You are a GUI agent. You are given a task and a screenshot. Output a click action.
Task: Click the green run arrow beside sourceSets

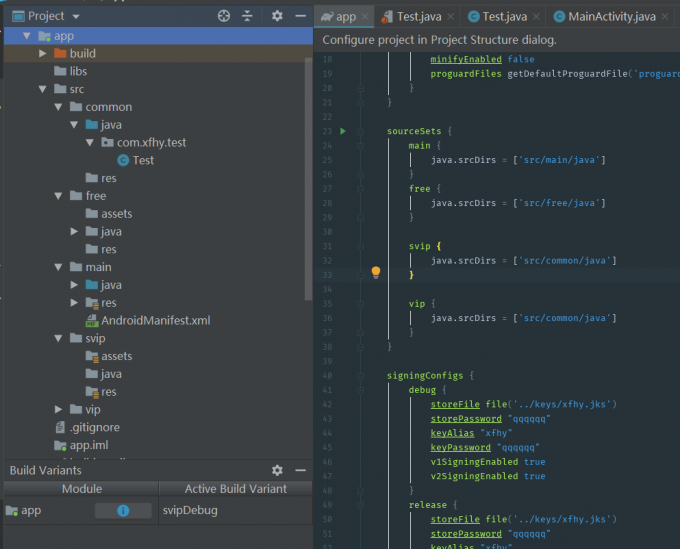click(342, 132)
